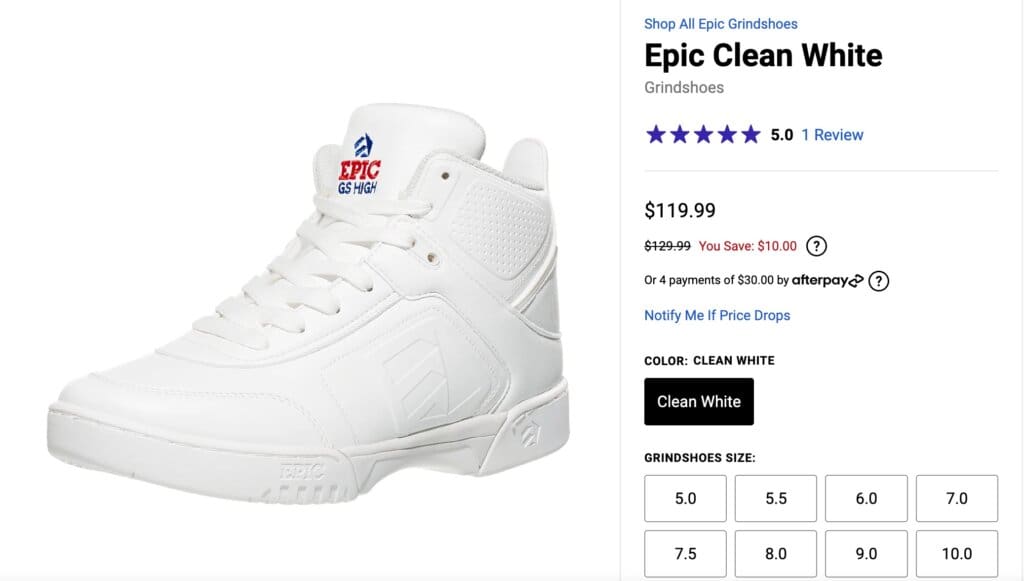Screen dimensions: 1024x581
Task: Click the Epic GS High tongue logo
Action: tap(359, 166)
